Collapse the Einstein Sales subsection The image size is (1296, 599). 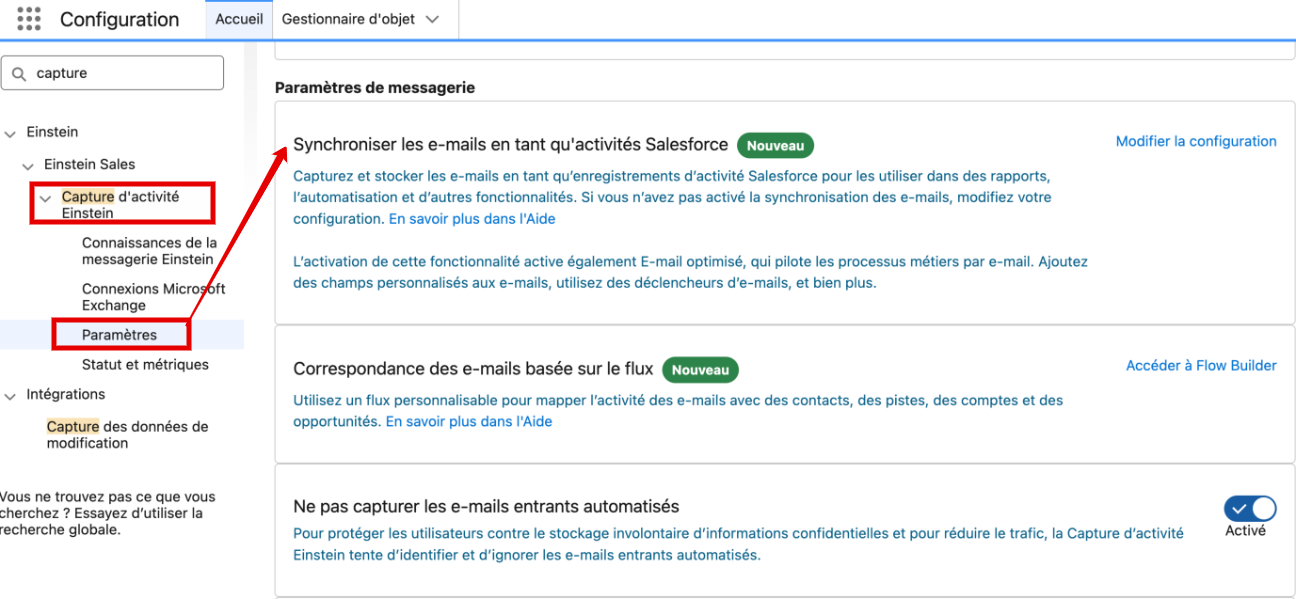tap(28, 165)
